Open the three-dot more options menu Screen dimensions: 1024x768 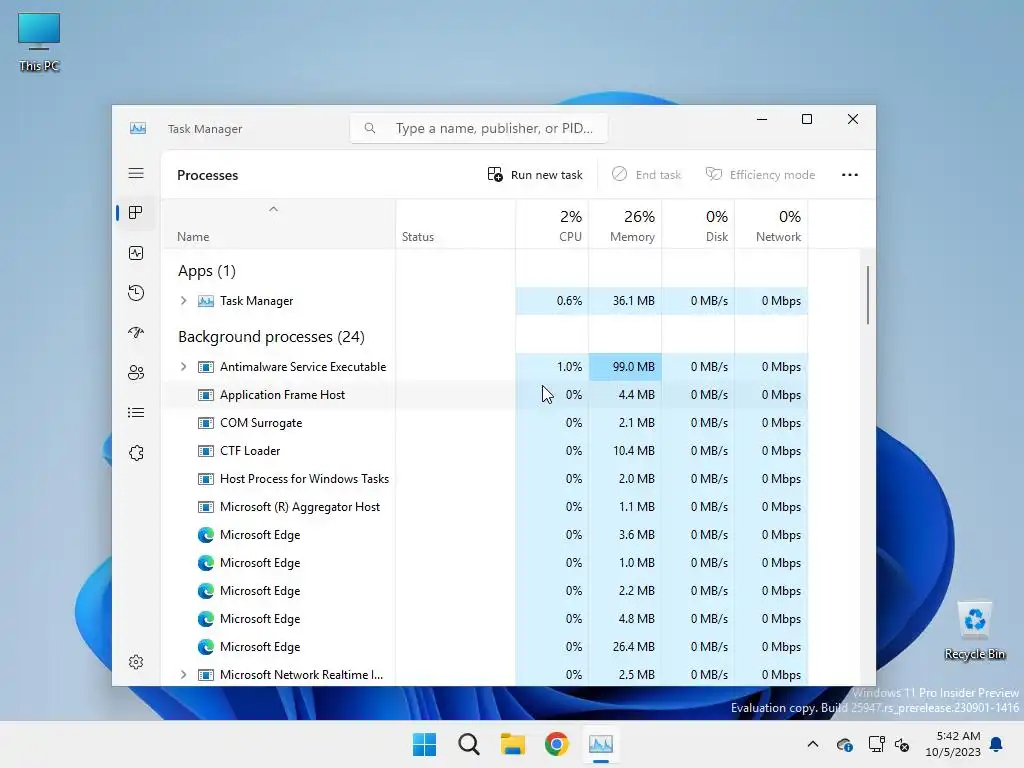point(850,174)
